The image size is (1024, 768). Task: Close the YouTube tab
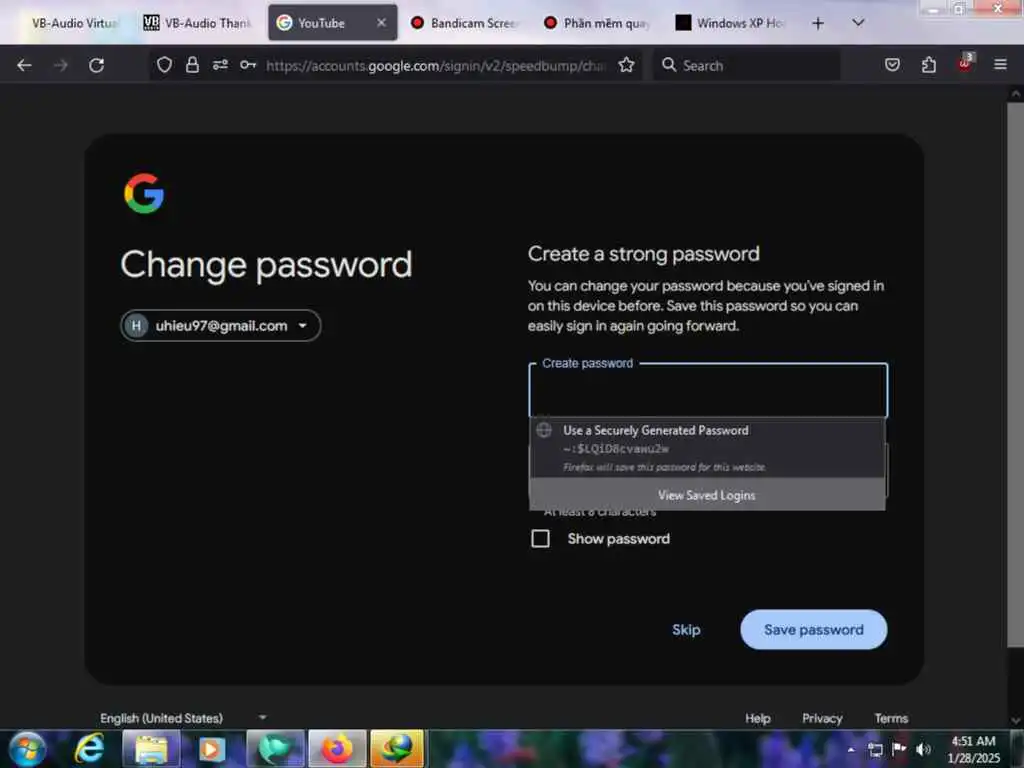[381, 23]
